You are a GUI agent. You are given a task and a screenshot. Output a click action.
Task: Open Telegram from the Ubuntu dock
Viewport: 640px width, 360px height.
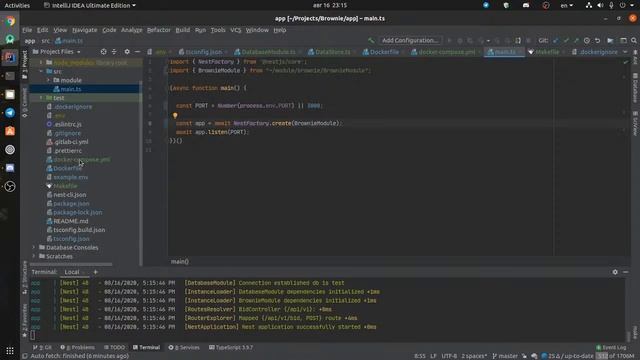click(10, 113)
